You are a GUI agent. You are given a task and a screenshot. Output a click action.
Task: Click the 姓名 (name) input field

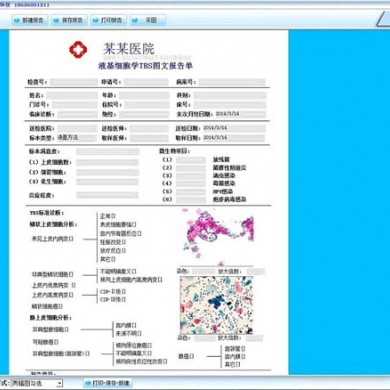click(72, 96)
